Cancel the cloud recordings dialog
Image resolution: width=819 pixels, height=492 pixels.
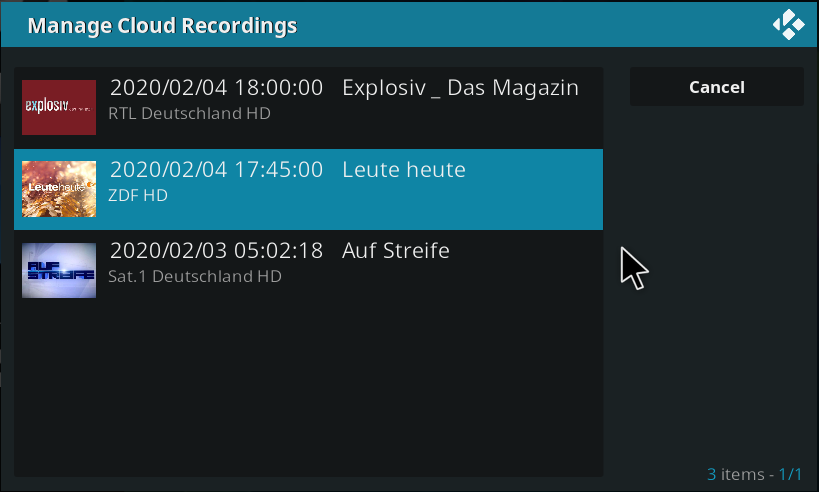pos(717,87)
